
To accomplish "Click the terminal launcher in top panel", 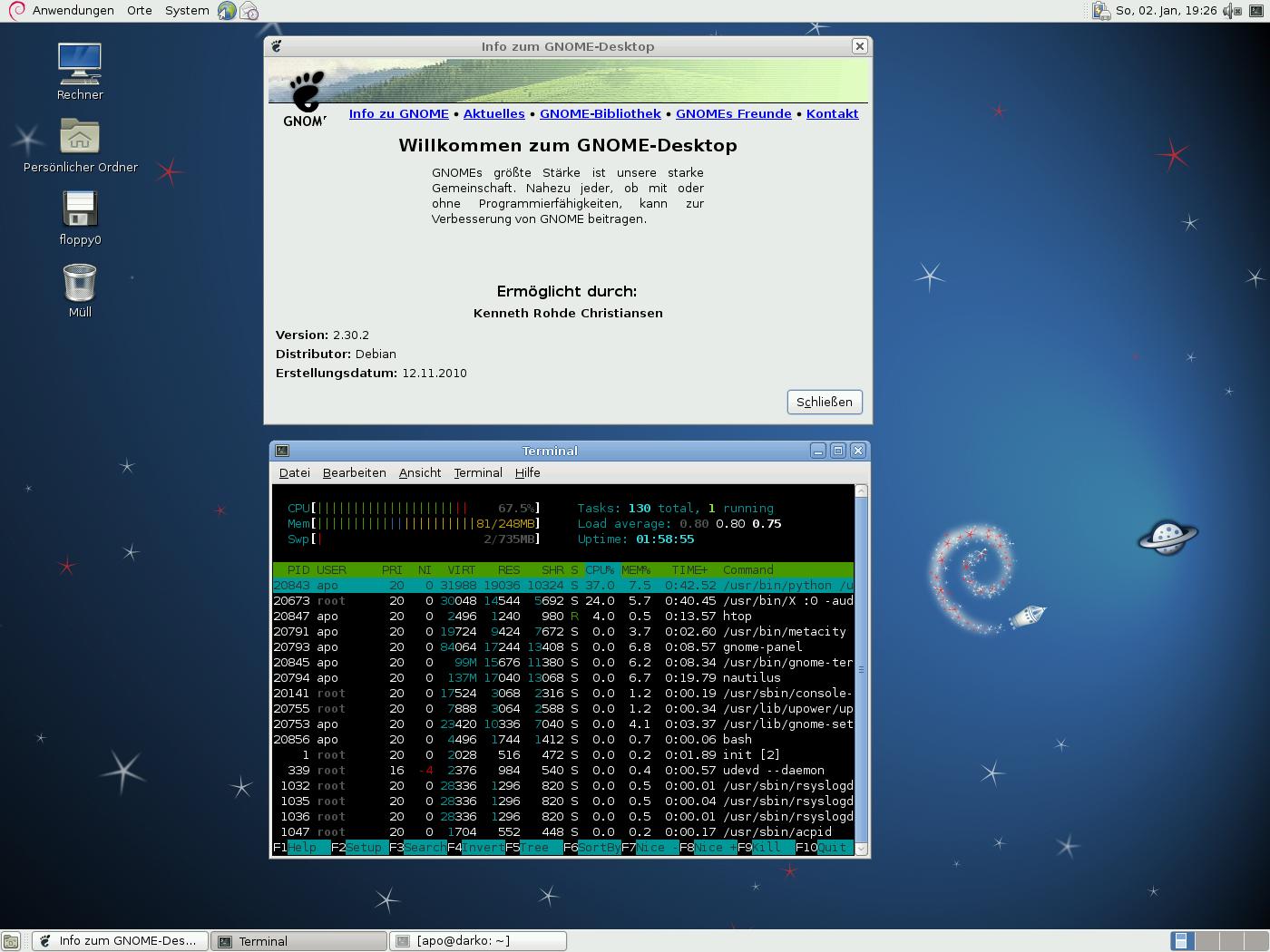I will tap(1256, 11).
